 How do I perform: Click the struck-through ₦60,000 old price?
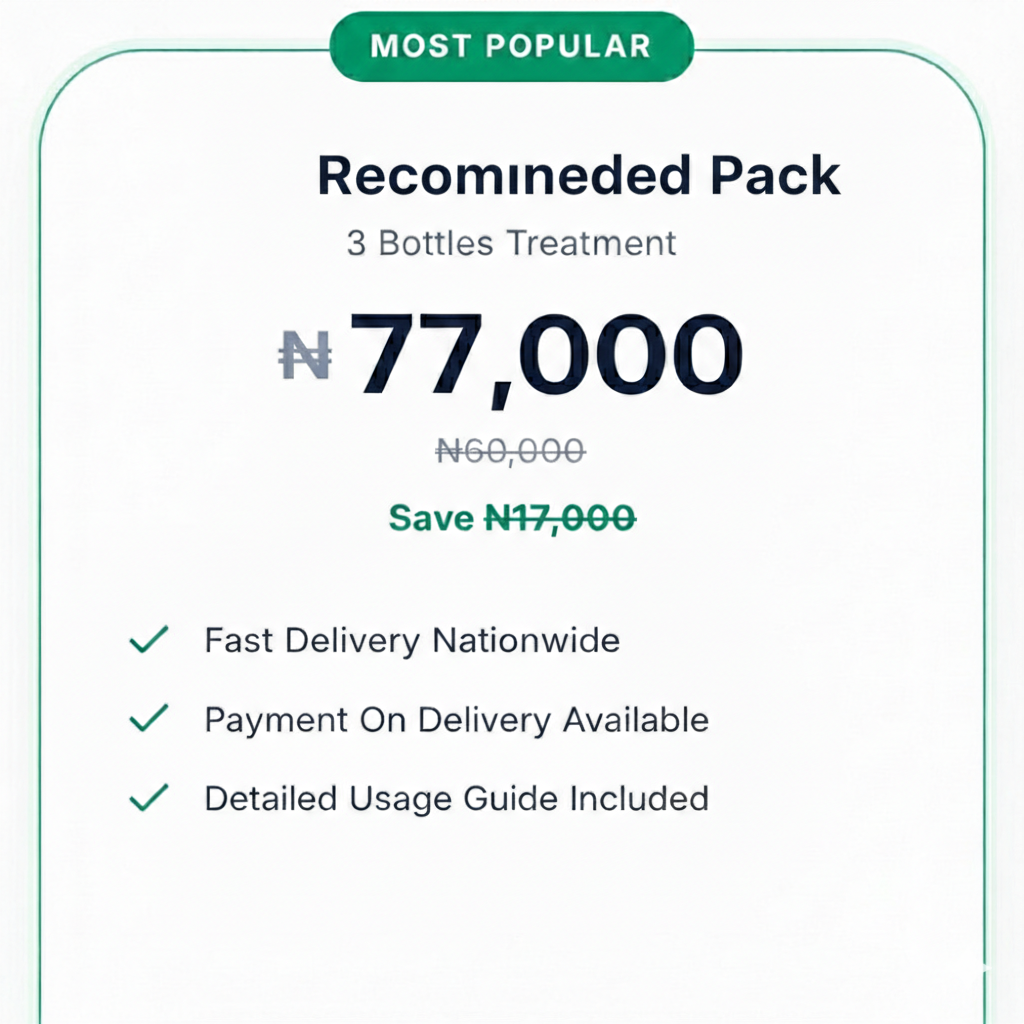[510, 452]
